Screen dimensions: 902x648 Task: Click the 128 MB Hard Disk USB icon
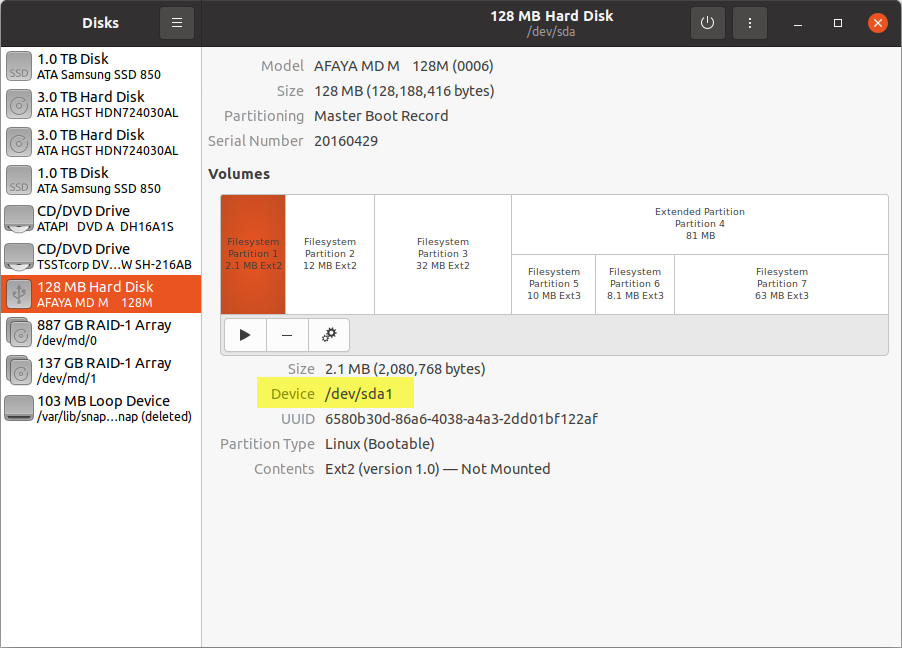[x=19, y=294]
